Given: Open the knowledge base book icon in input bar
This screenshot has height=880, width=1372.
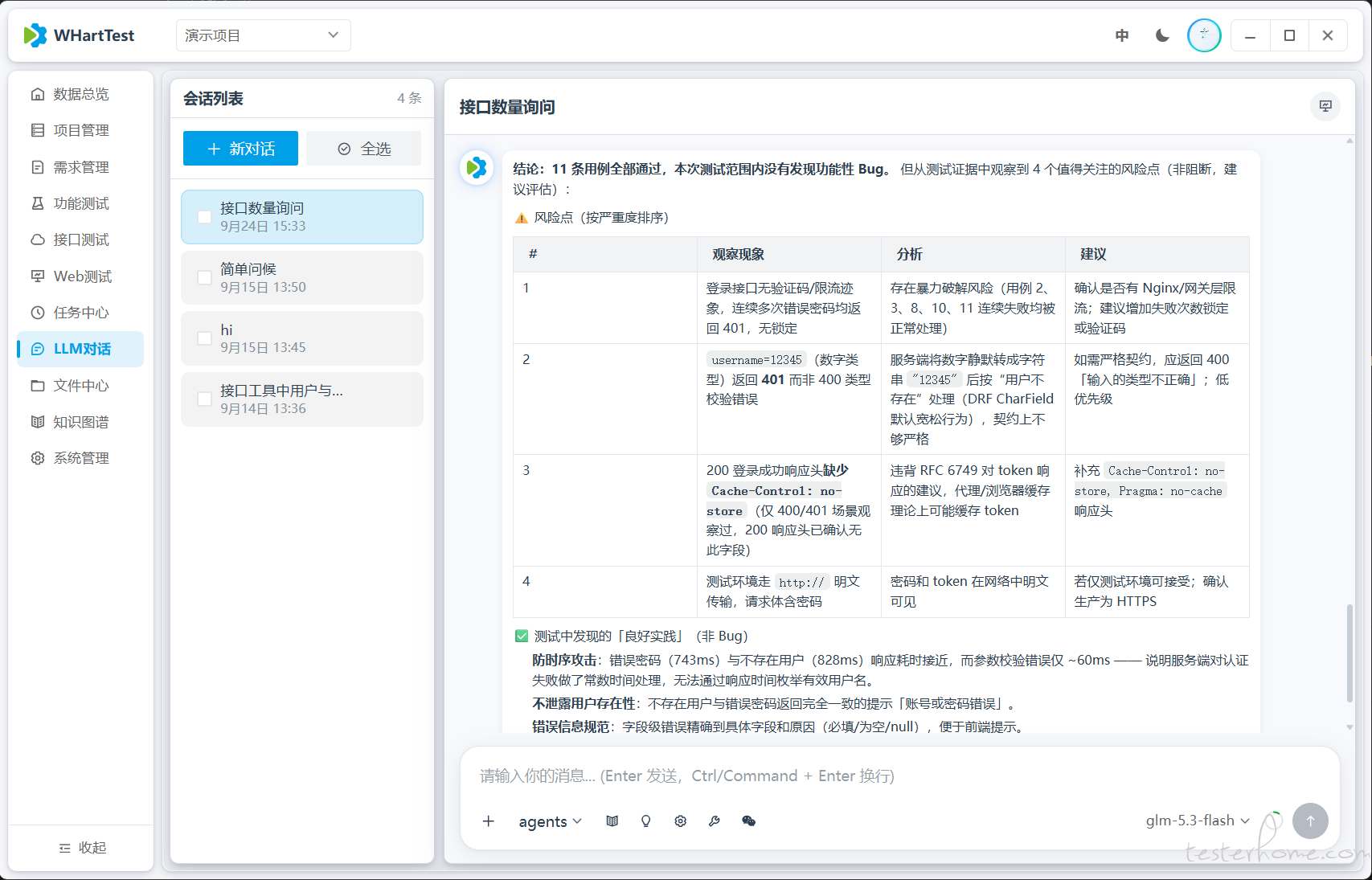Looking at the screenshot, I should pyautogui.click(x=612, y=821).
